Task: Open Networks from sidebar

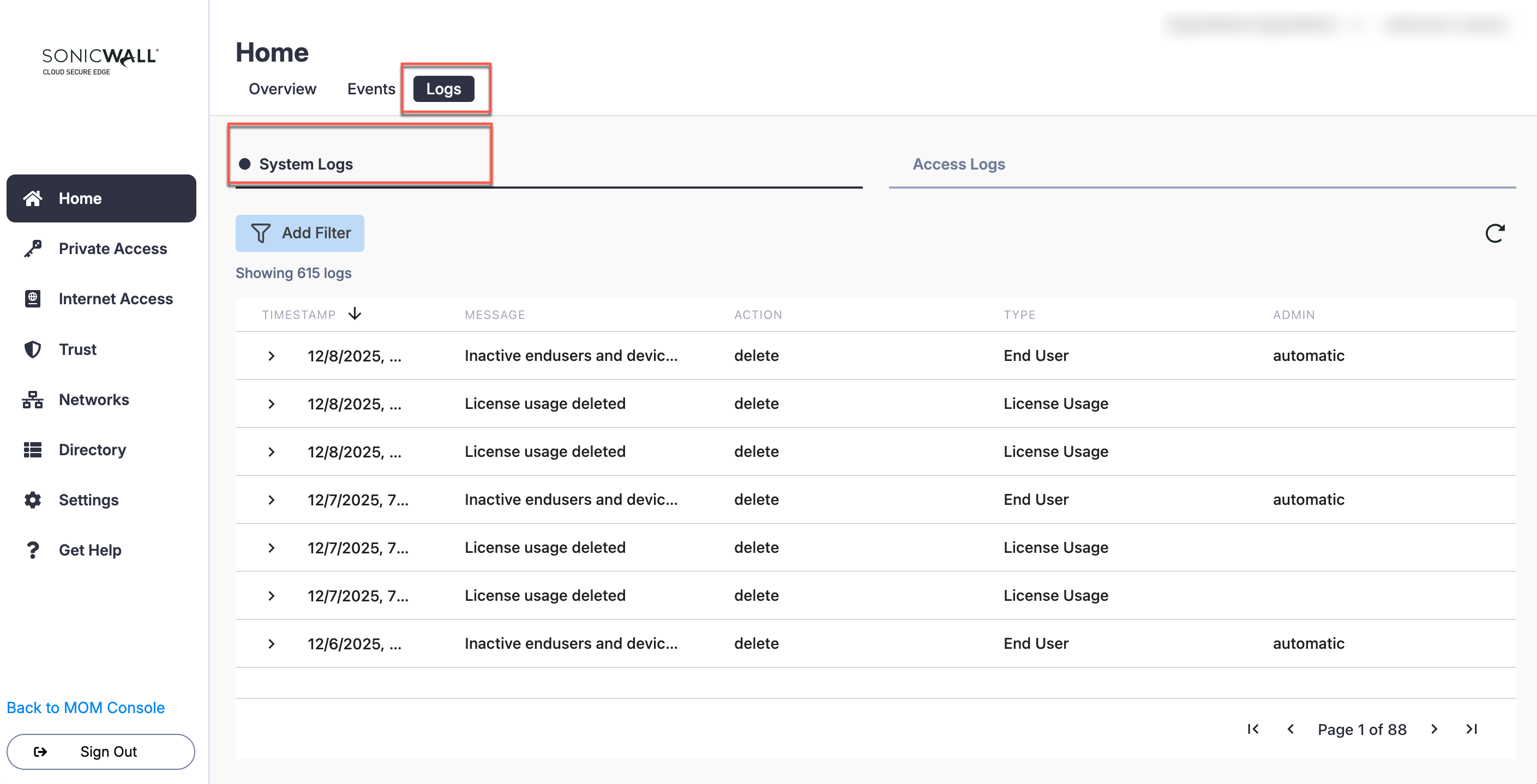Action: [x=93, y=400]
